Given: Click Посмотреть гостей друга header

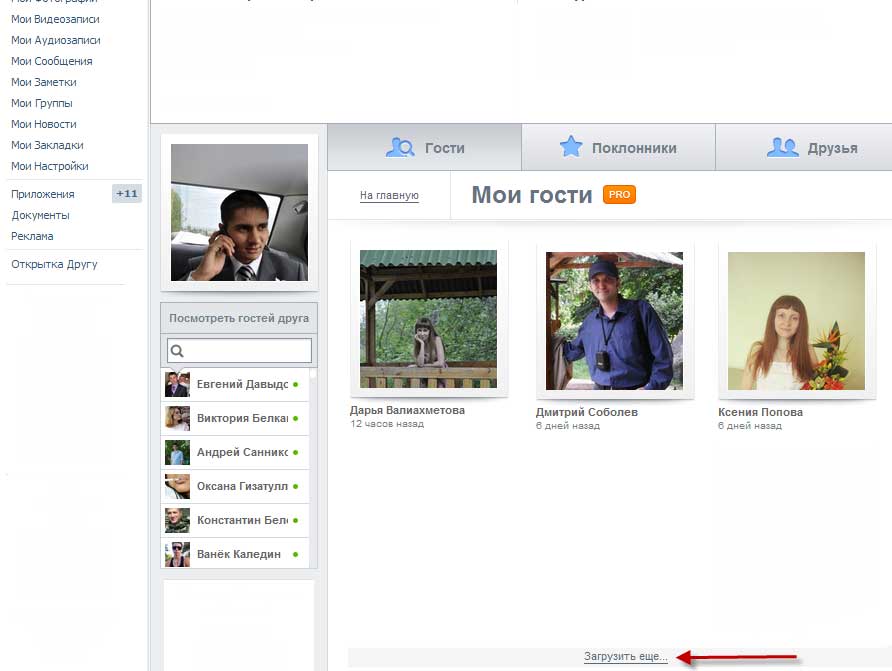Looking at the screenshot, I should (x=239, y=318).
